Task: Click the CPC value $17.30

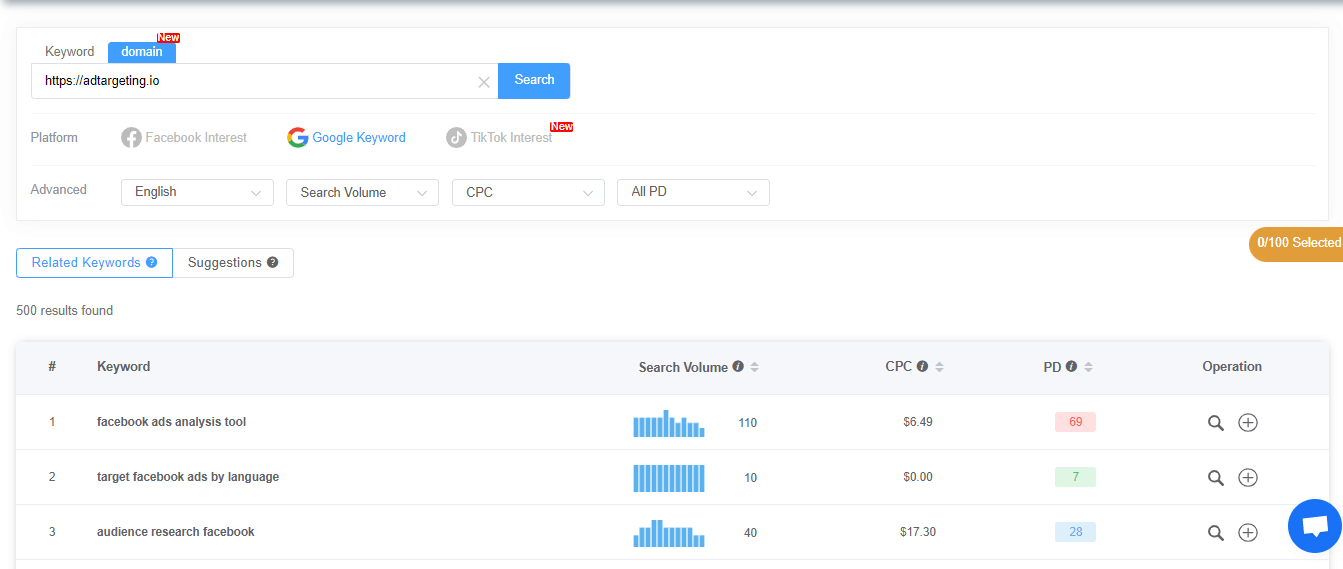Action: point(918,532)
